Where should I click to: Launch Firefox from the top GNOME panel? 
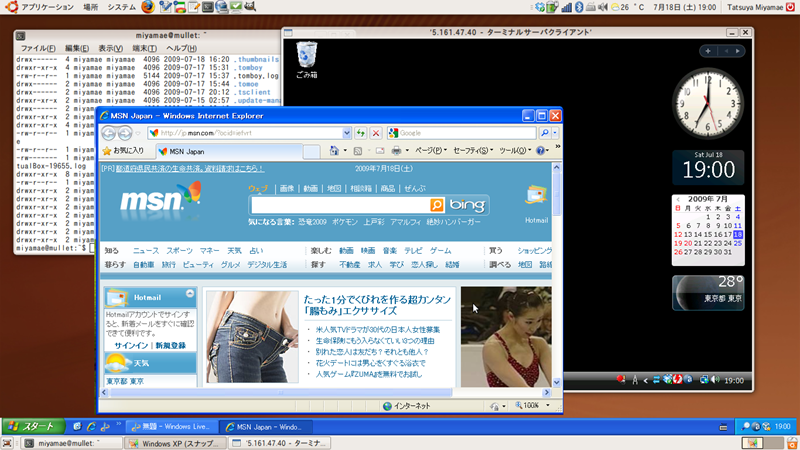148,7
